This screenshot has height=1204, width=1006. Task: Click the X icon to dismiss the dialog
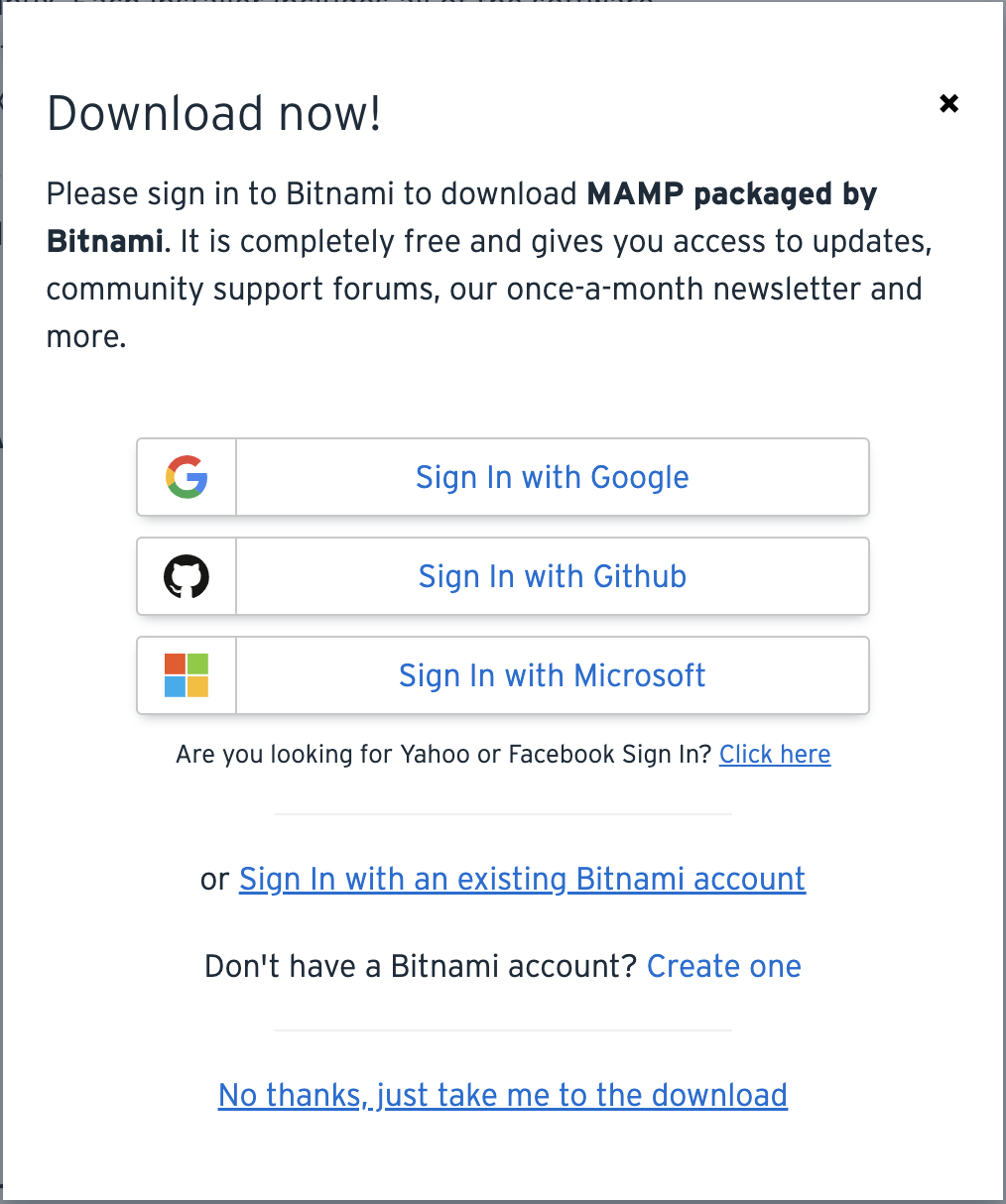(x=948, y=103)
